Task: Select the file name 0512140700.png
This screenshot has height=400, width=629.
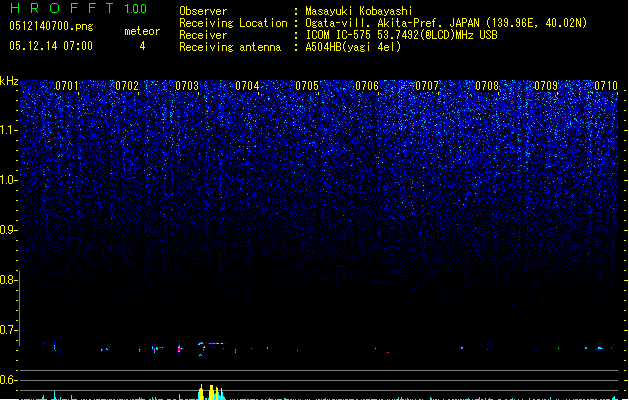Action: [x=51, y=27]
